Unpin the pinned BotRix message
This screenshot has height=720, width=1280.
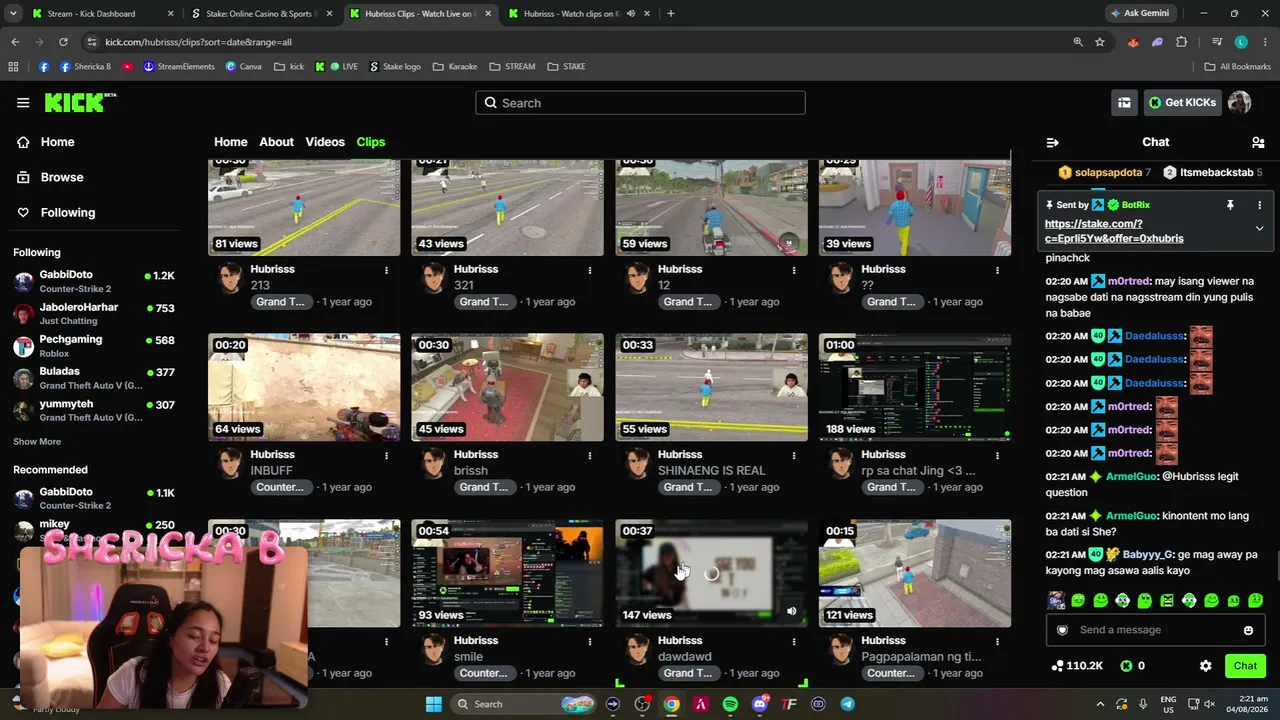[1230, 205]
